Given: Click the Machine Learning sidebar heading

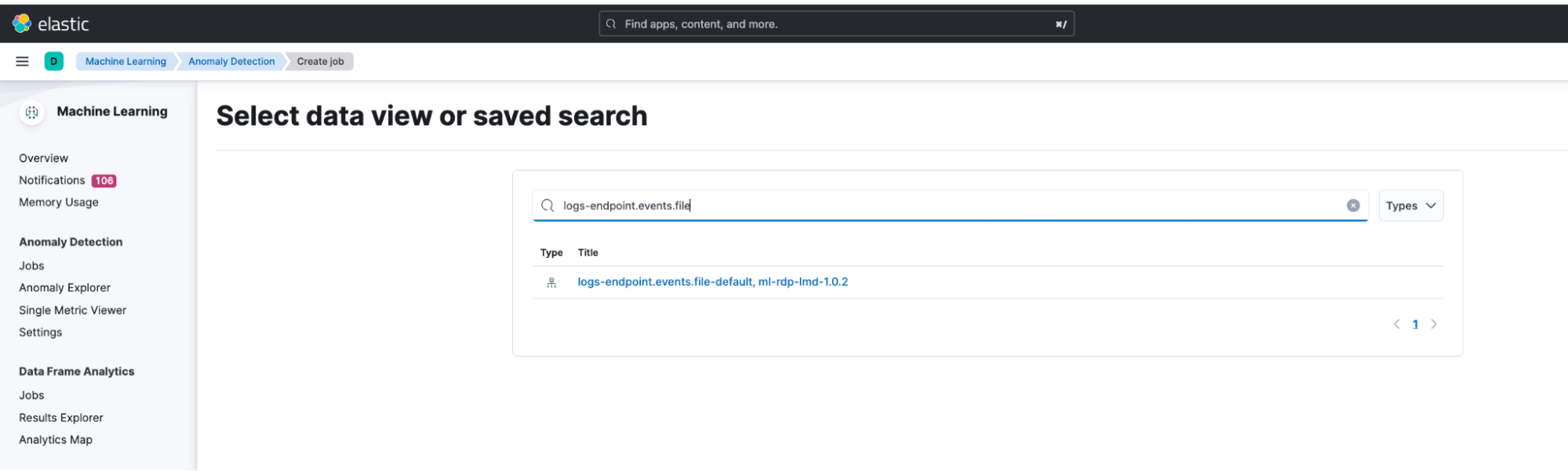Looking at the screenshot, I should pos(112,111).
